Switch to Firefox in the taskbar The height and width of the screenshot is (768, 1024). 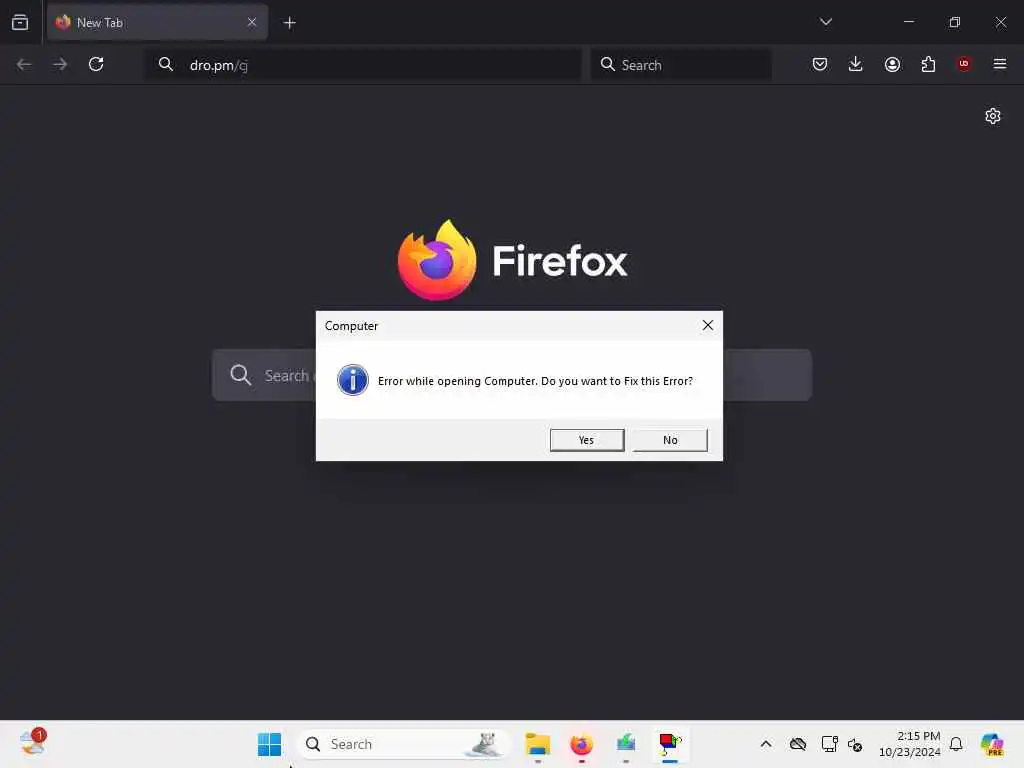581,744
